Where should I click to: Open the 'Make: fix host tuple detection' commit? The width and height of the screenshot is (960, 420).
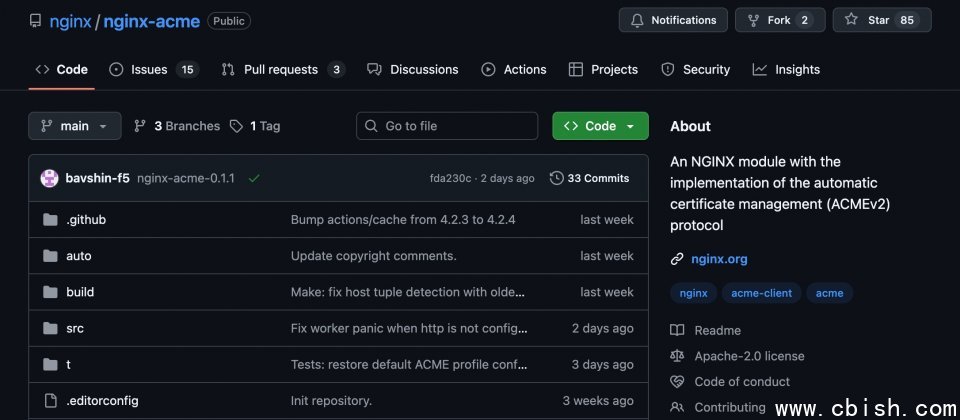[408, 292]
